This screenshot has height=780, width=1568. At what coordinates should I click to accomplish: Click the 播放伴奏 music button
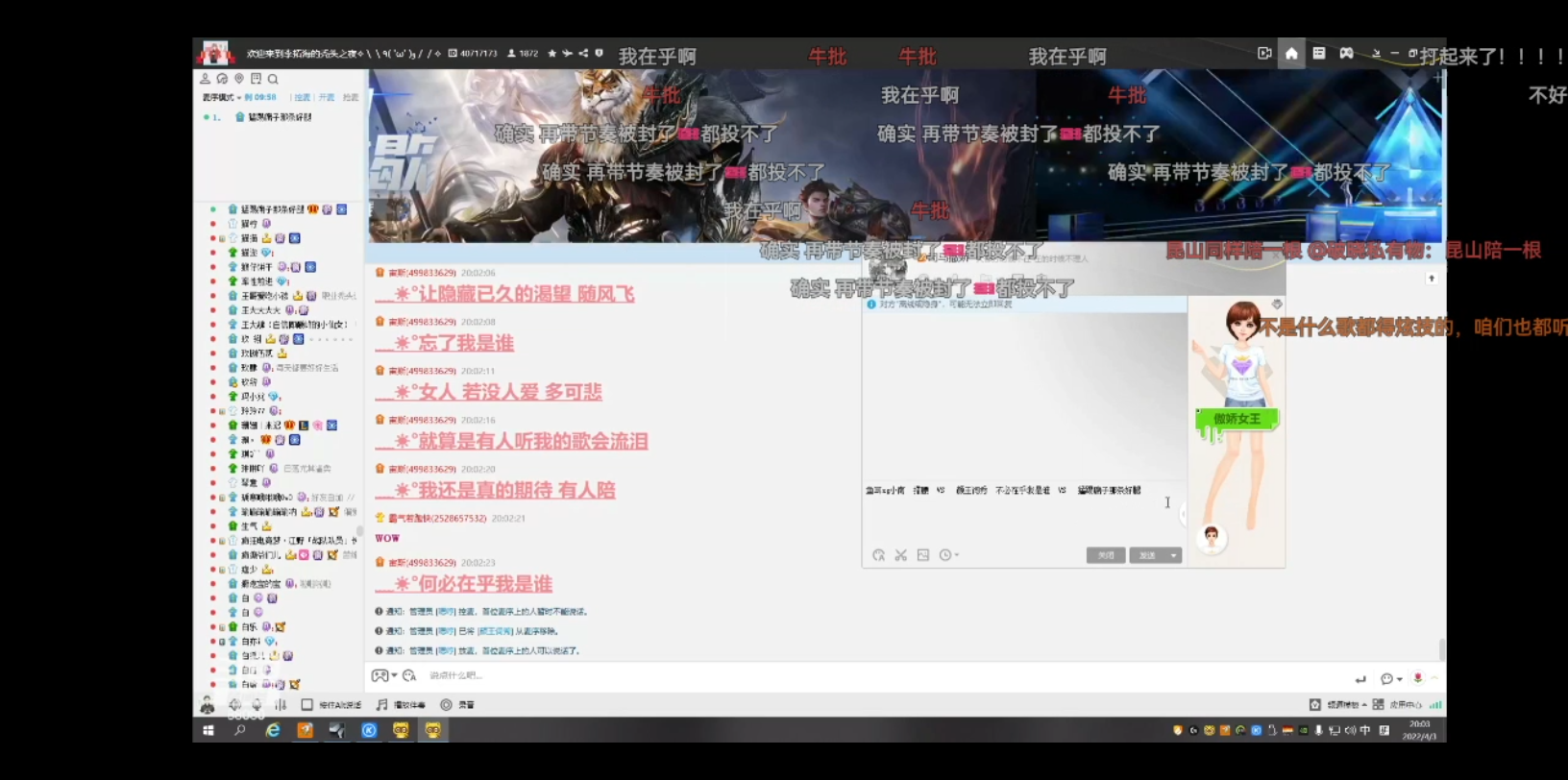[x=400, y=705]
